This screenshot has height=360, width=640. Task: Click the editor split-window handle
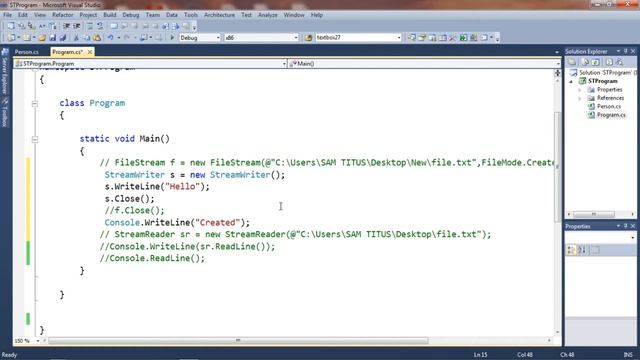(x=557, y=73)
